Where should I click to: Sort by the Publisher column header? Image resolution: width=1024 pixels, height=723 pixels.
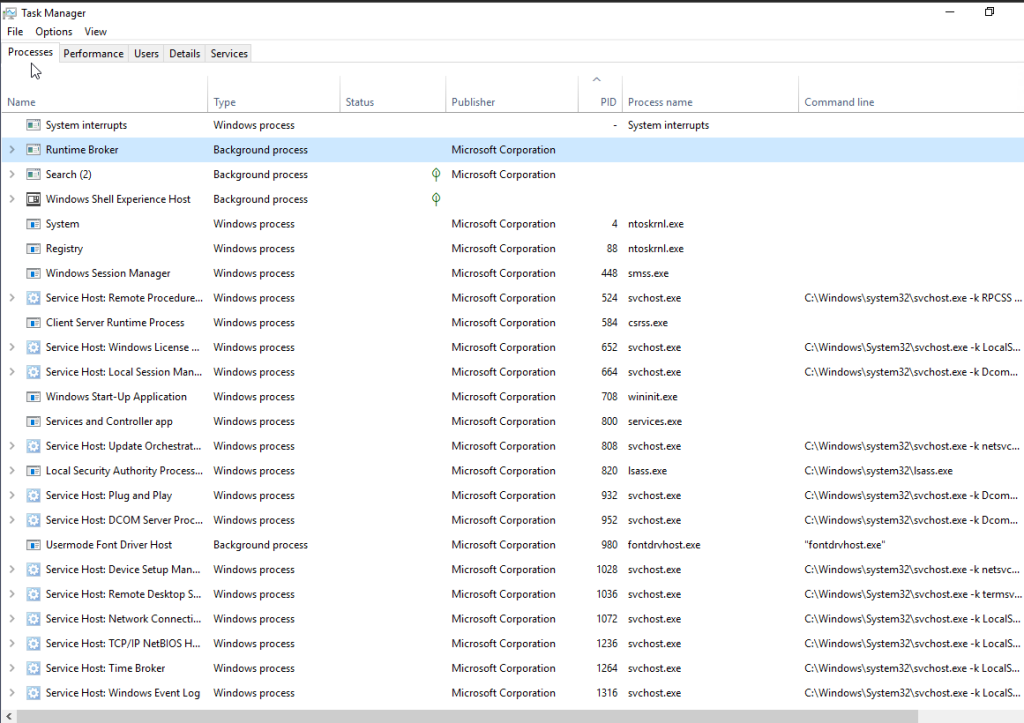click(473, 102)
